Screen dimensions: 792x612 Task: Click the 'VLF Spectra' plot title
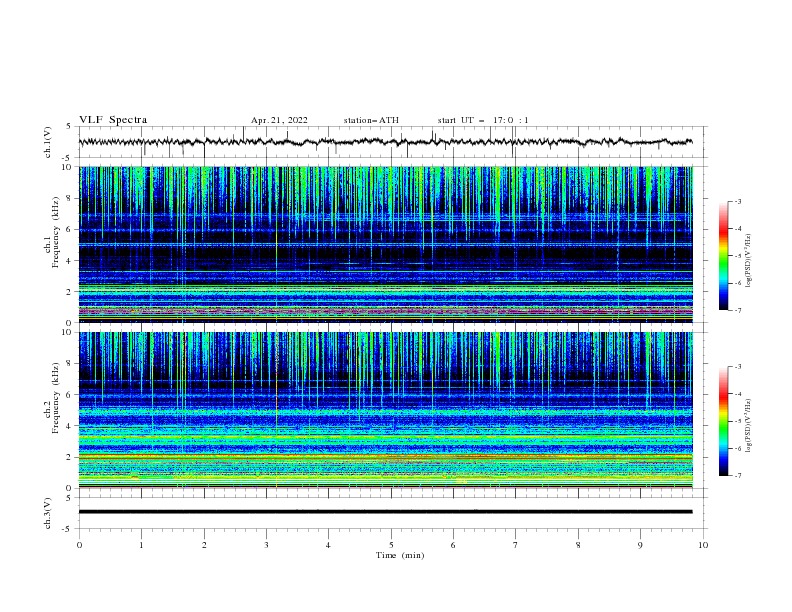point(113,120)
